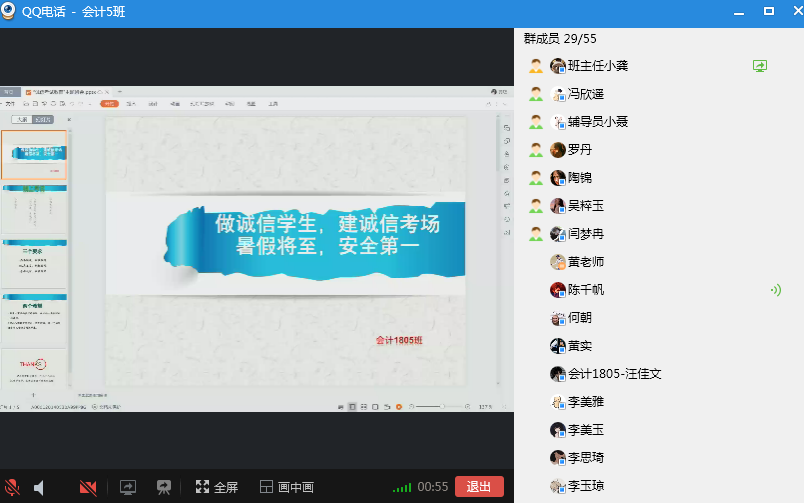The image size is (804, 503).
Task: Select 会计1805-汪佳文 in member list
Action: point(614,374)
